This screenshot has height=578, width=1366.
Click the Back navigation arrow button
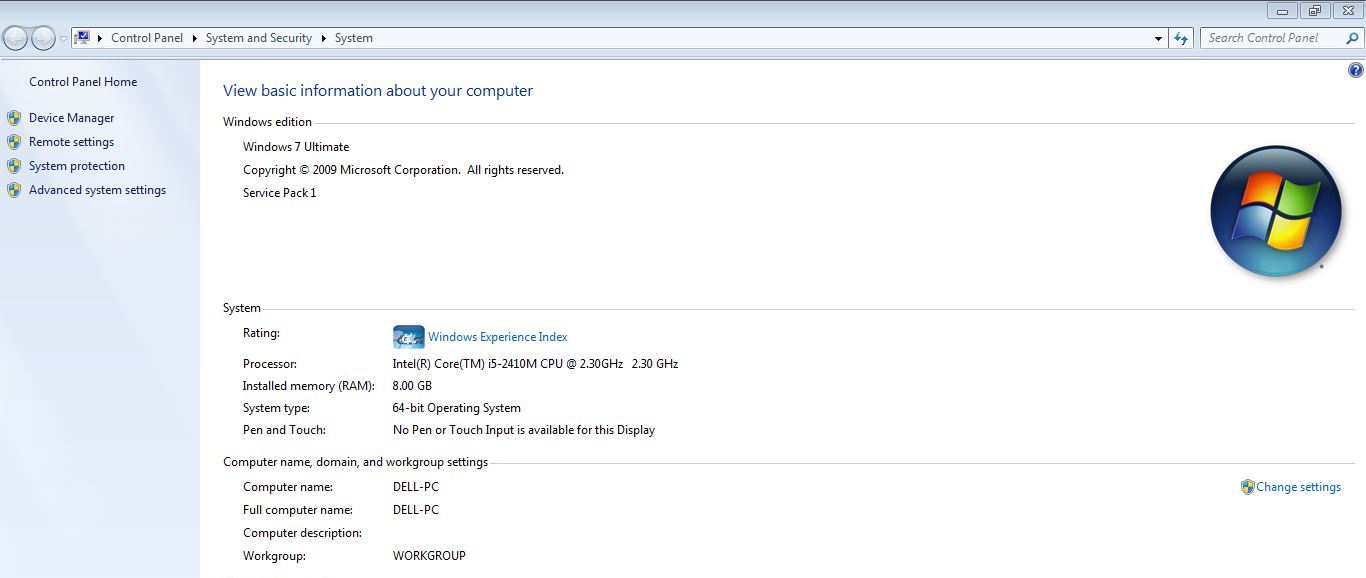pos(15,38)
